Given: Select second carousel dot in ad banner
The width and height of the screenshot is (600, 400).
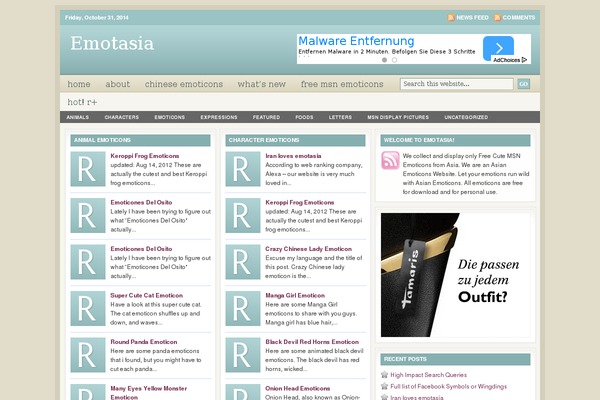Looking at the screenshot, I should point(395,60).
